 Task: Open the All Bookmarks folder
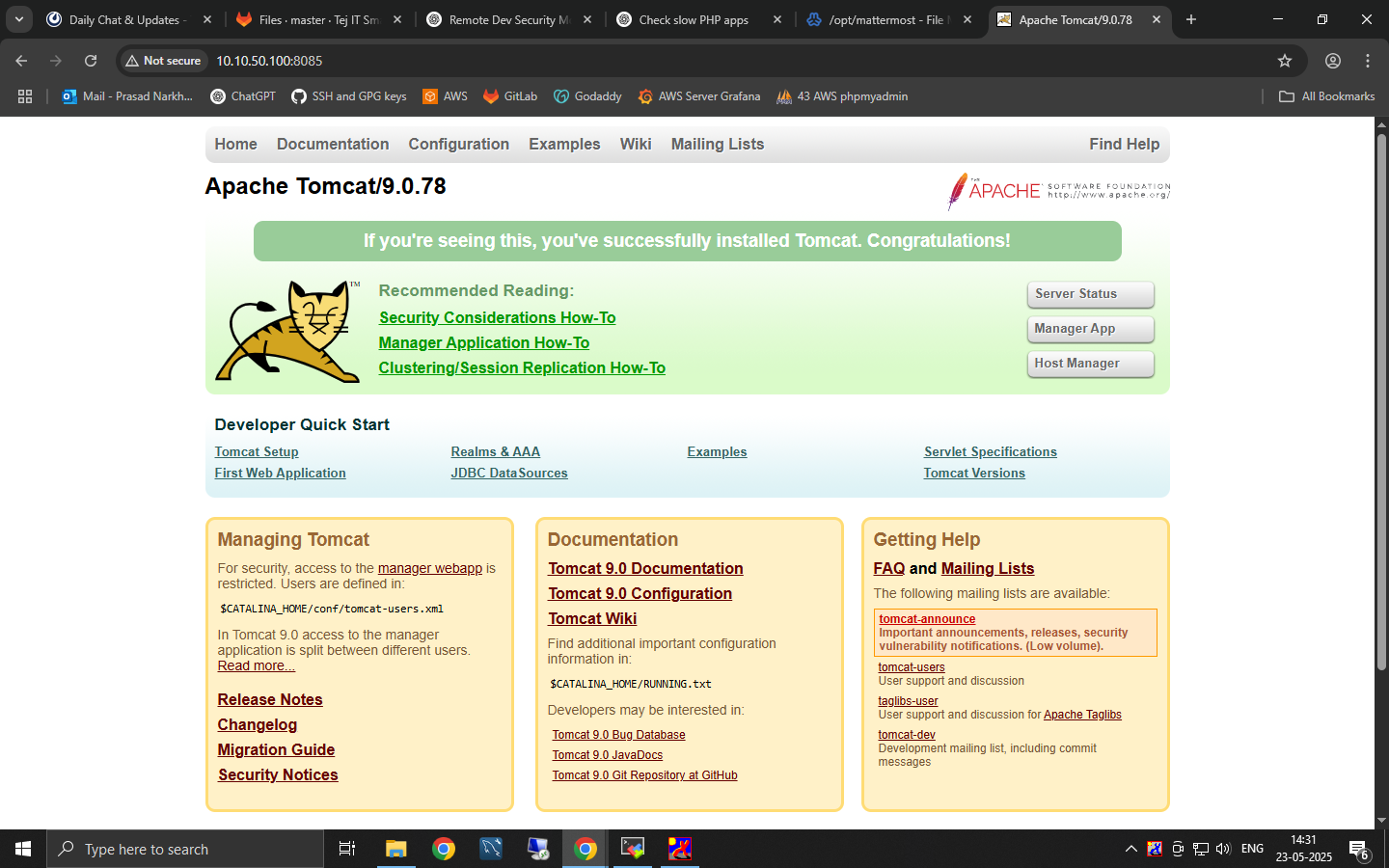(1327, 96)
